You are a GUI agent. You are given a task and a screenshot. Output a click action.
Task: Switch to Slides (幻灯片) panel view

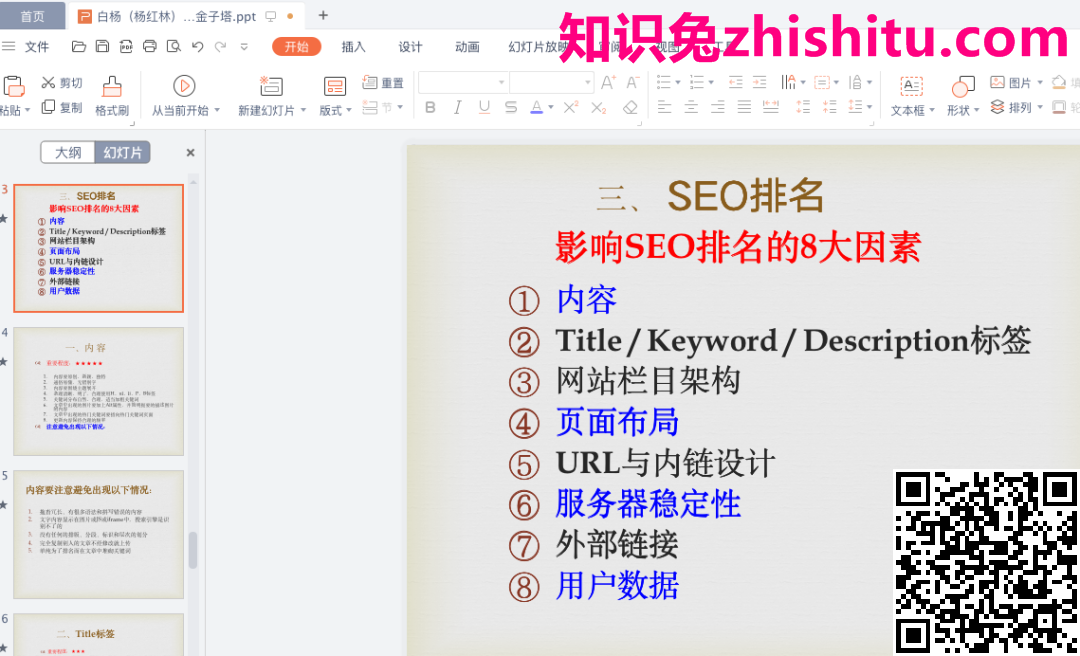pyautogui.click(x=122, y=153)
